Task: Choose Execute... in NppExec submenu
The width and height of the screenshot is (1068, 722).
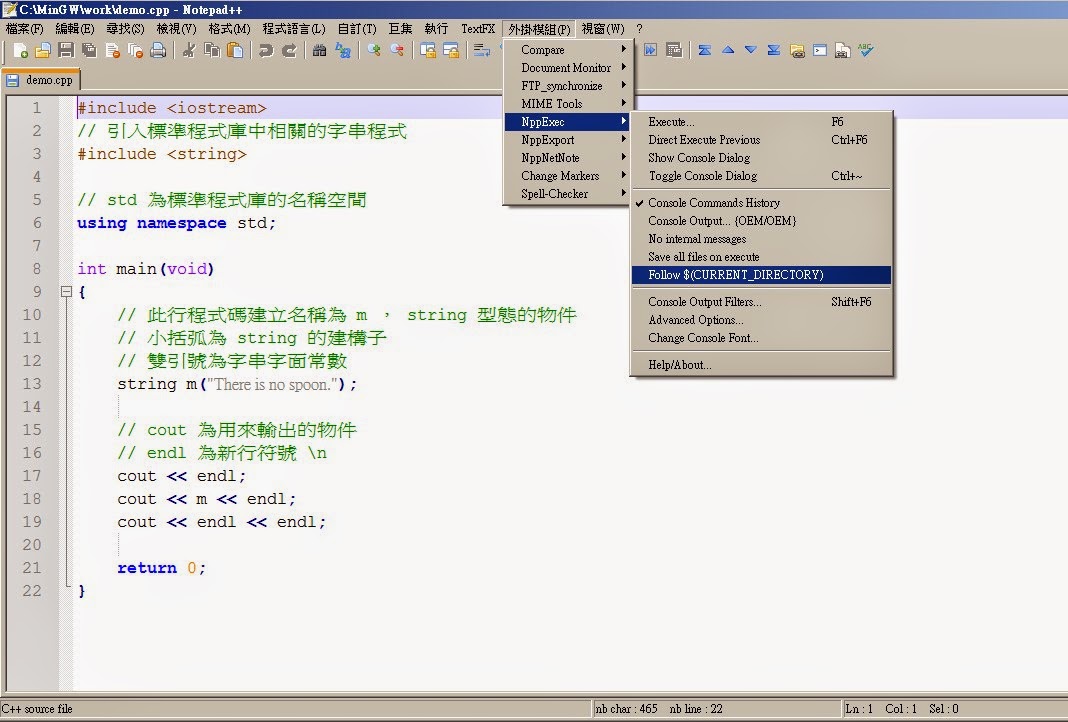Action: [x=761, y=122]
